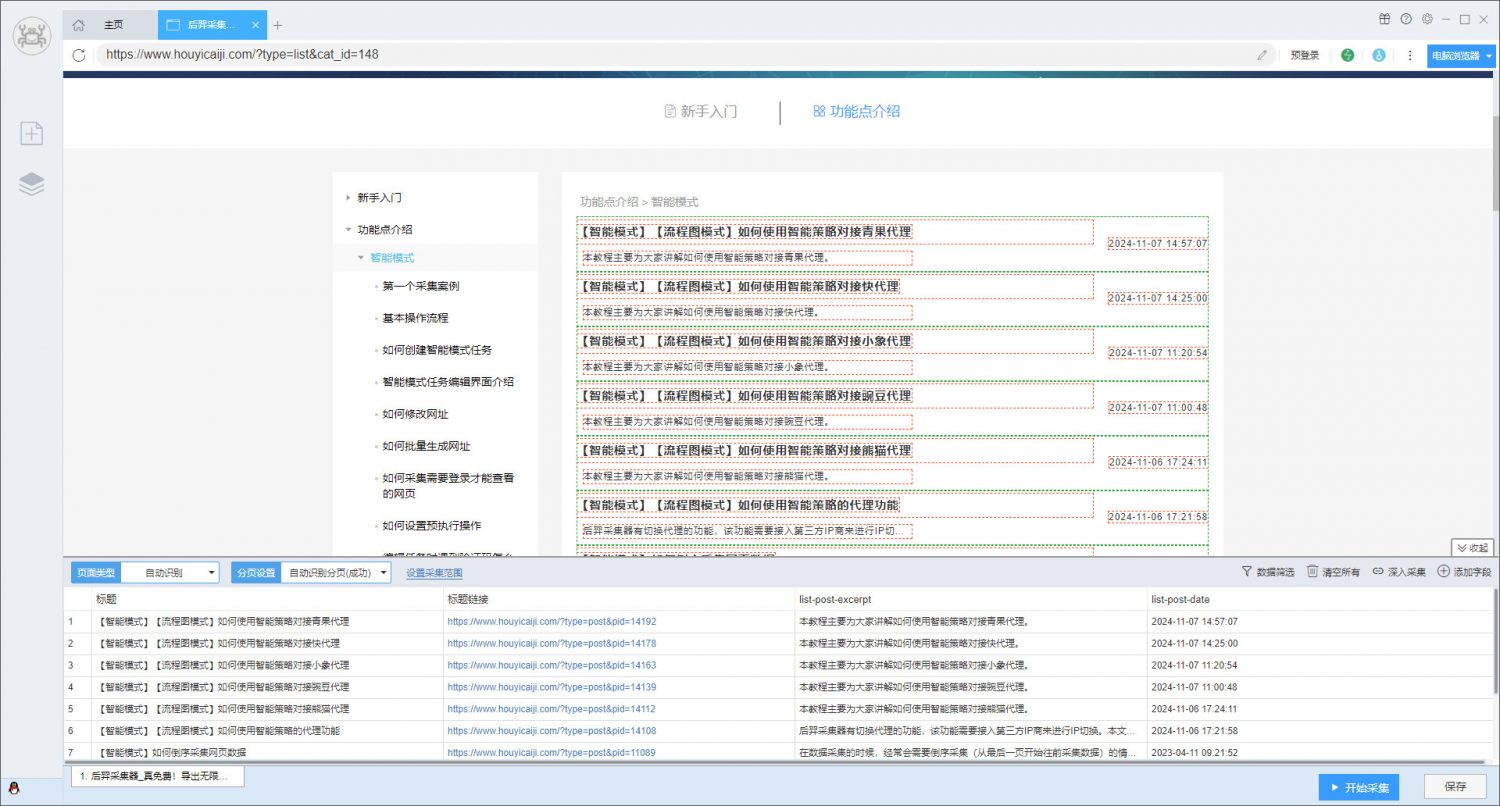Click the 开始采集 start button
Image resolution: width=1500 pixels, height=806 pixels.
[1357, 787]
